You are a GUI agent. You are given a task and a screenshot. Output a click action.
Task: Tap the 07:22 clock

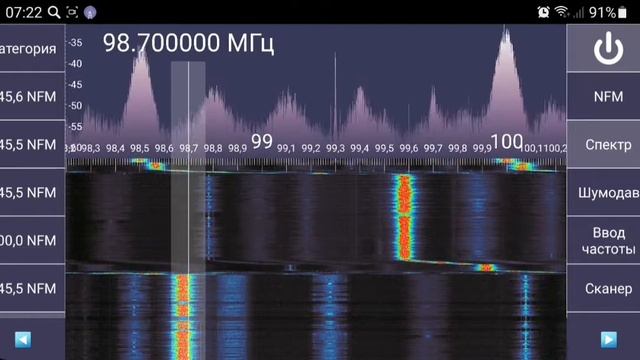point(24,12)
